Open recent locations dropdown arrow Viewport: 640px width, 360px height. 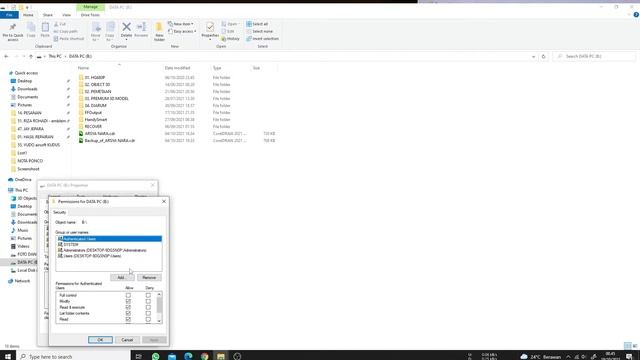point(24,56)
